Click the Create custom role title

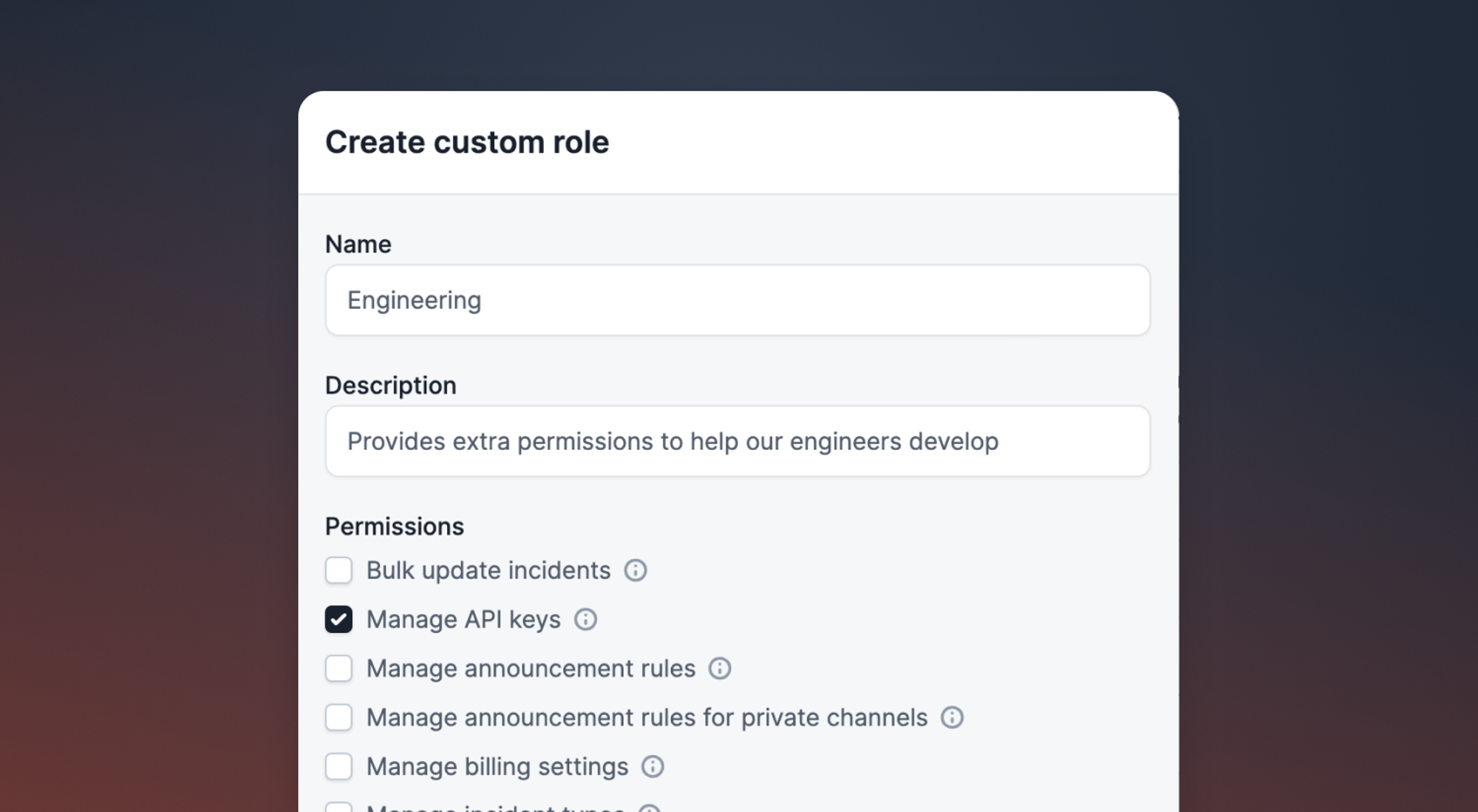[467, 142]
